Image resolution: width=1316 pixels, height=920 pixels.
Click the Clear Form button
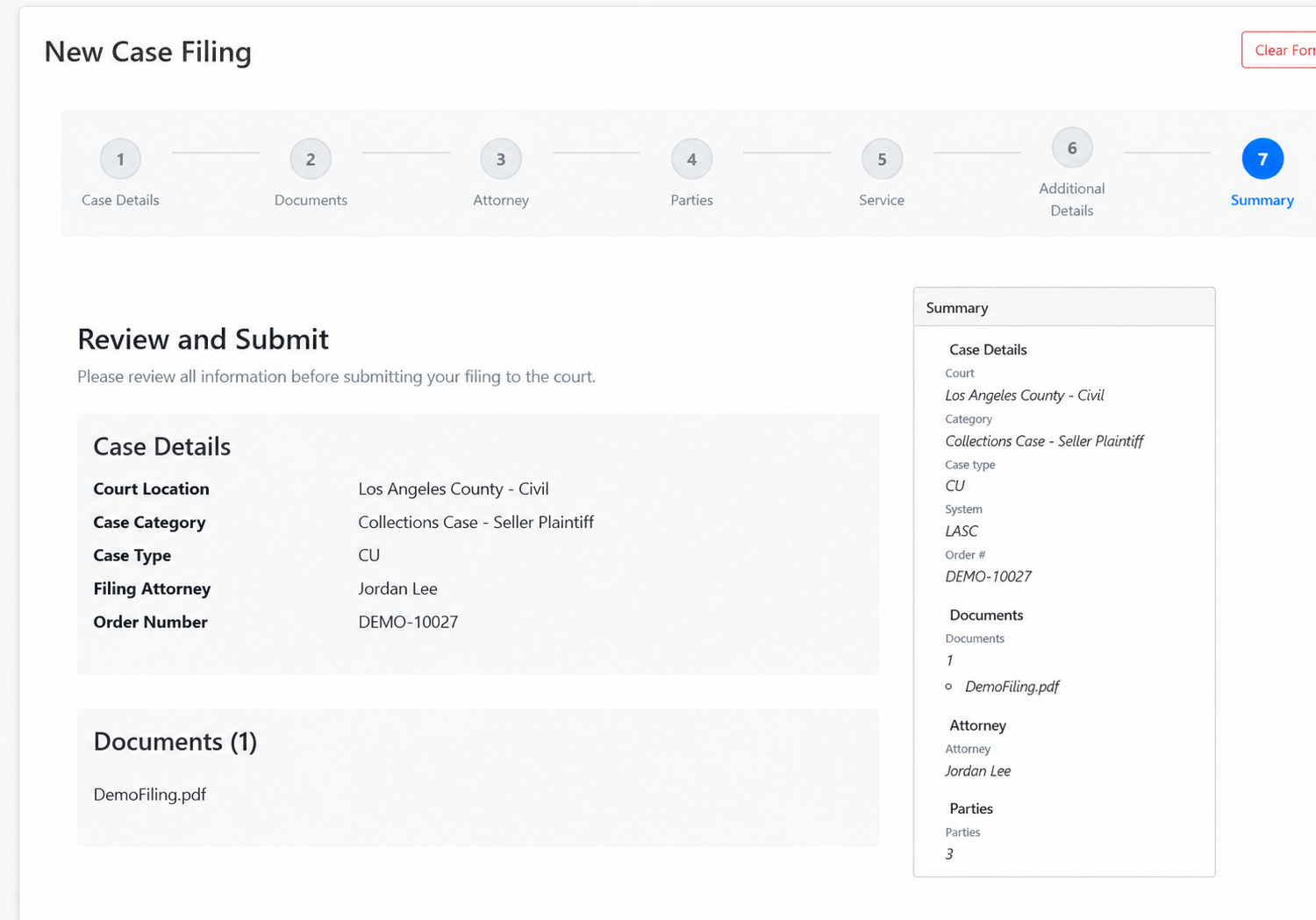coord(1281,50)
